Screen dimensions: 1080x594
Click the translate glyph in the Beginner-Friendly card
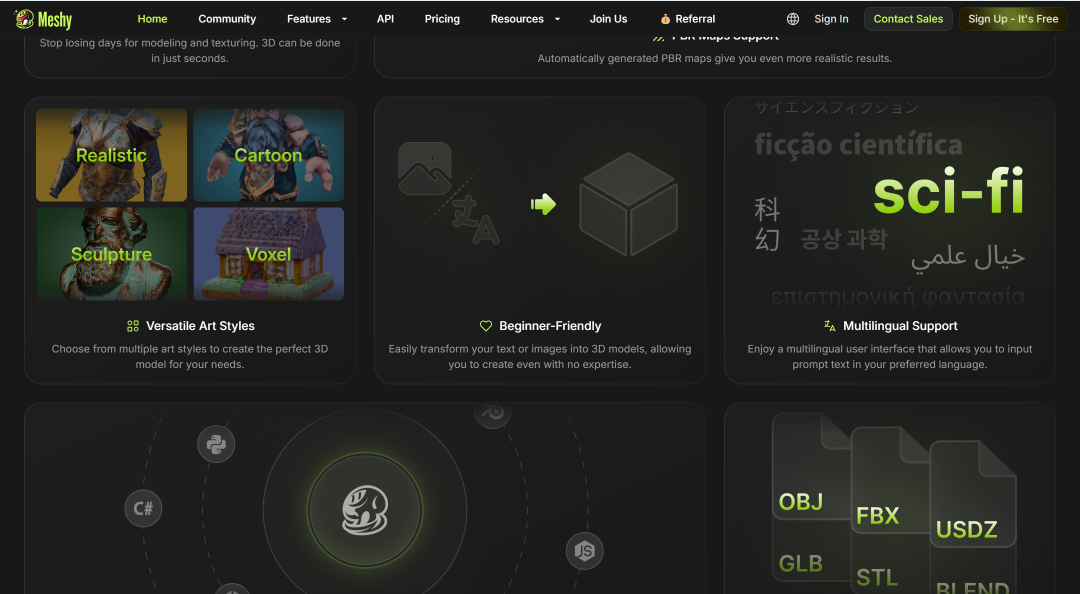point(475,221)
